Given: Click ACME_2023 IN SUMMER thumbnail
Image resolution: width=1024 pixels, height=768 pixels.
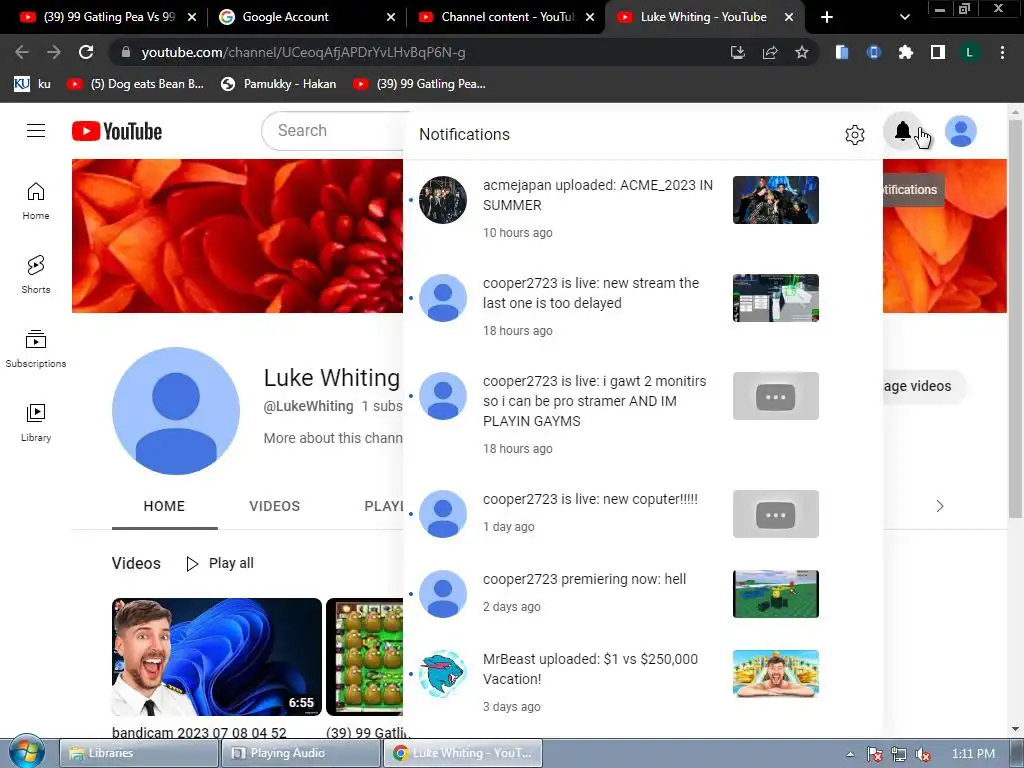Looking at the screenshot, I should click(776, 200).
